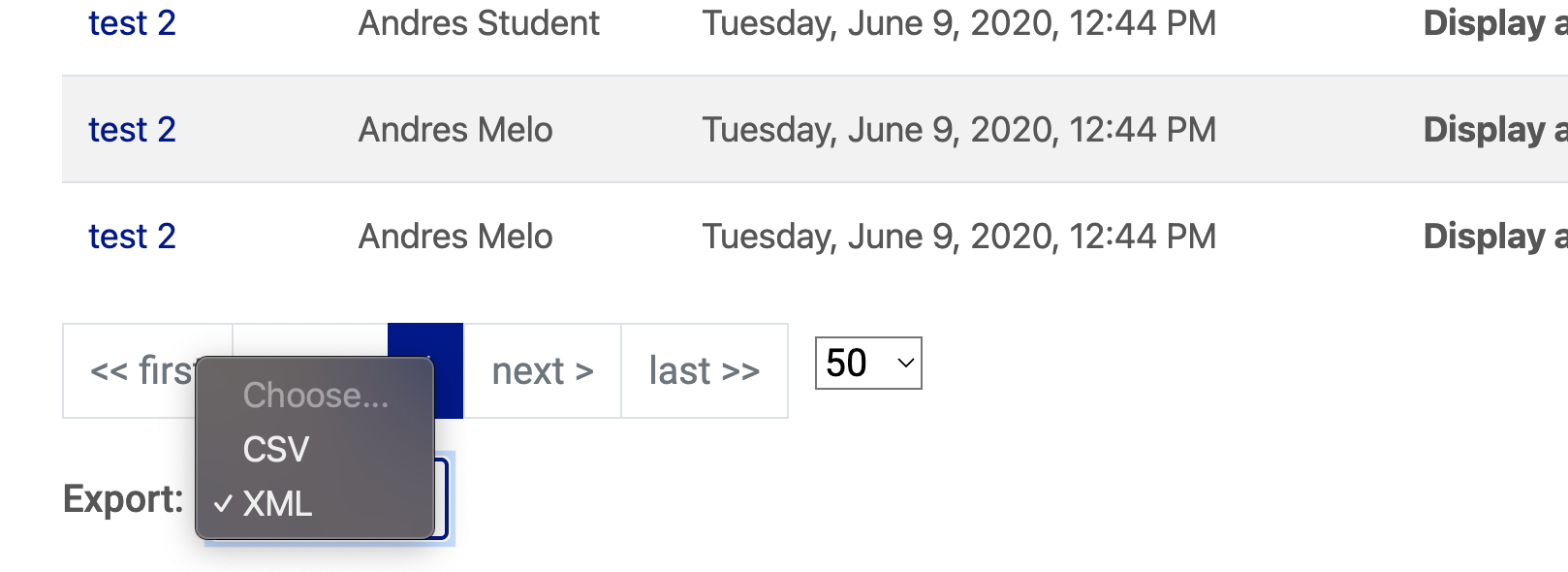1568x572 pixels.
Task: Click Andres Melo in the bottom row
Action: click(x=455, y=237)
